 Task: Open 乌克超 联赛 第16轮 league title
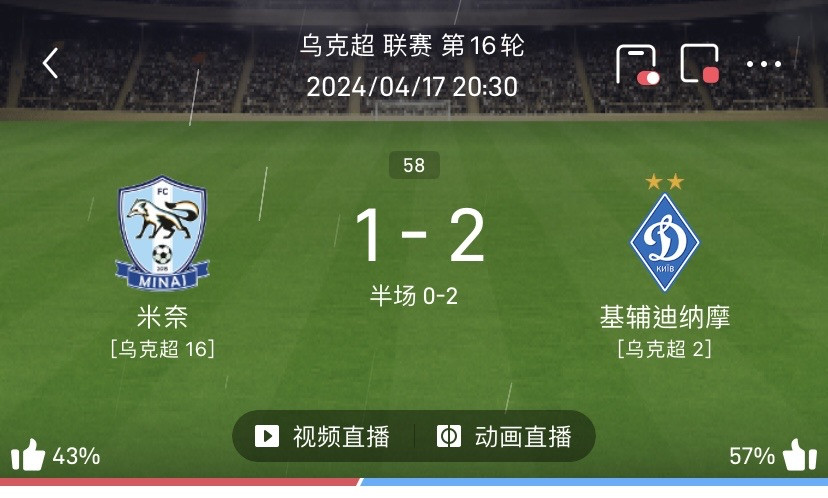pos(412,45)
